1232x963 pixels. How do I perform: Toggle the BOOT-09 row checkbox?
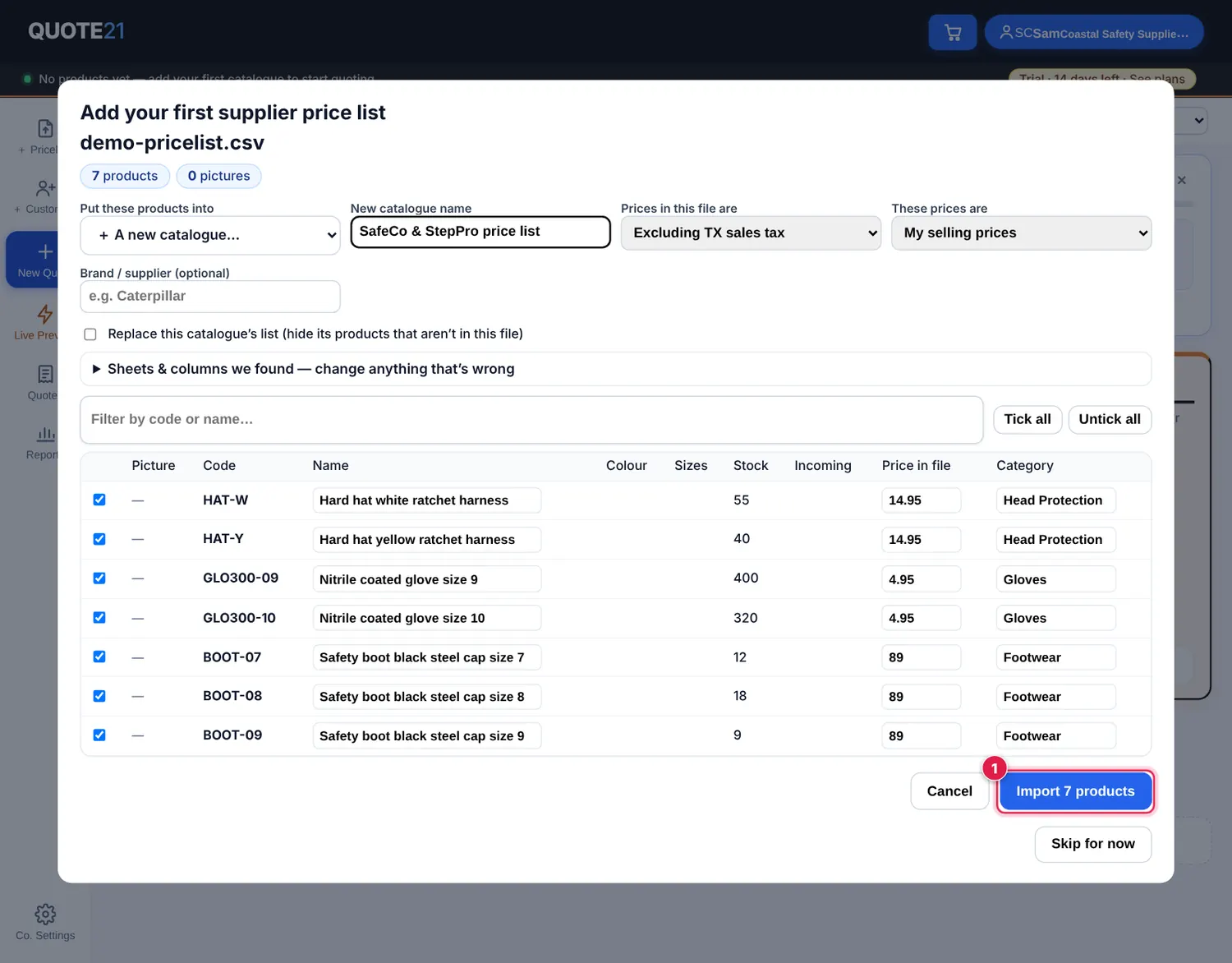coord(99,735)
